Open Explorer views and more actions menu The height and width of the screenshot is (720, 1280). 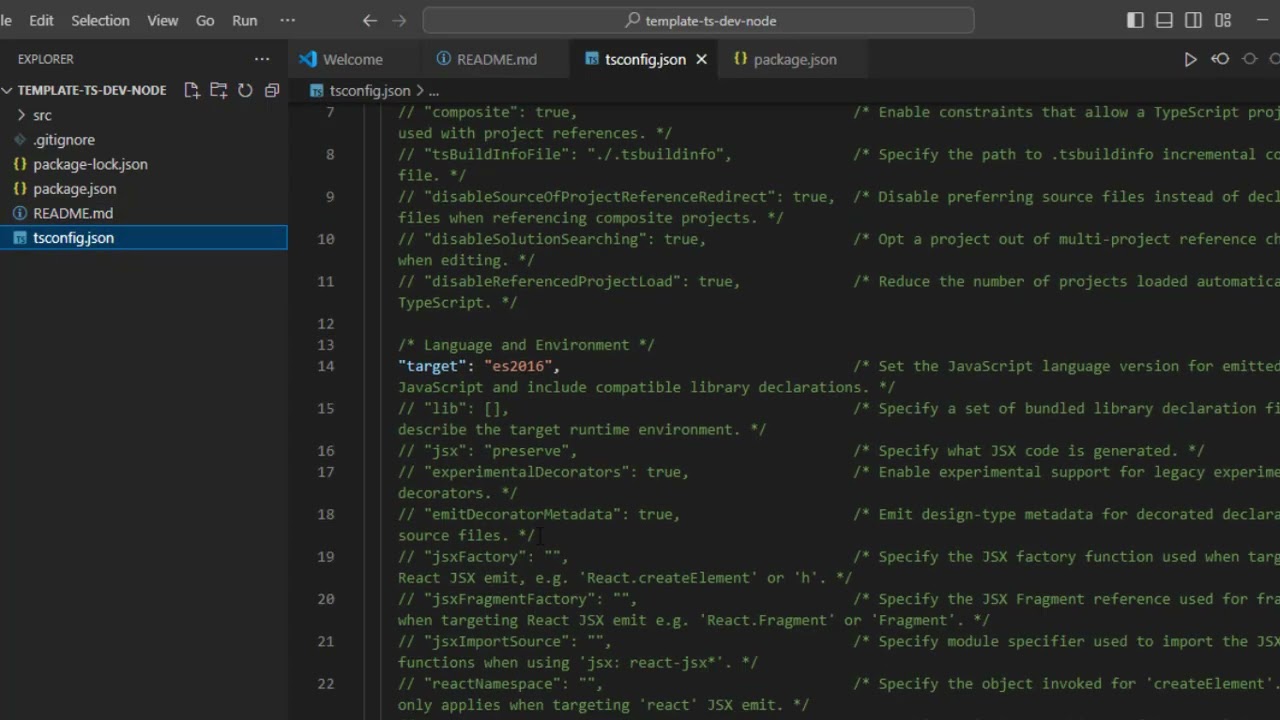click(262, 59)
